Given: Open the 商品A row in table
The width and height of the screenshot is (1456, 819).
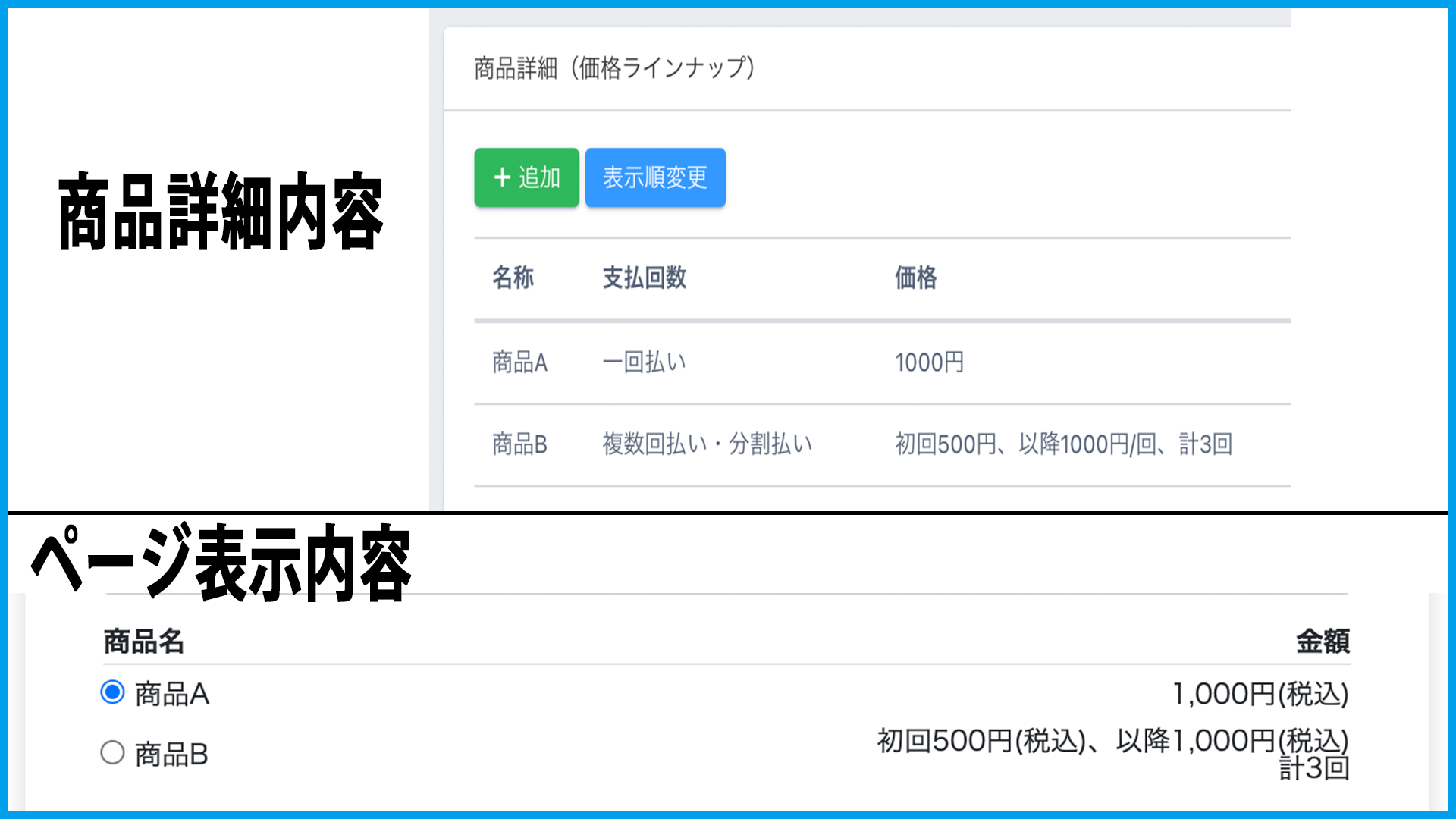Looking at the screenshot, I should pos(519,362).
